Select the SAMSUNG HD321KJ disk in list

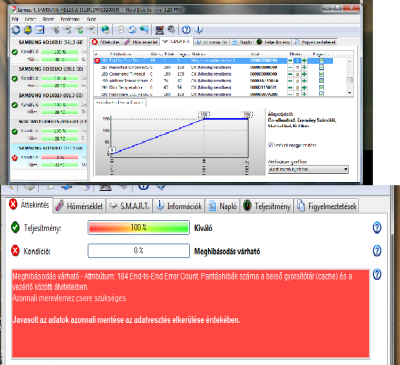click(x=49, y=78)
